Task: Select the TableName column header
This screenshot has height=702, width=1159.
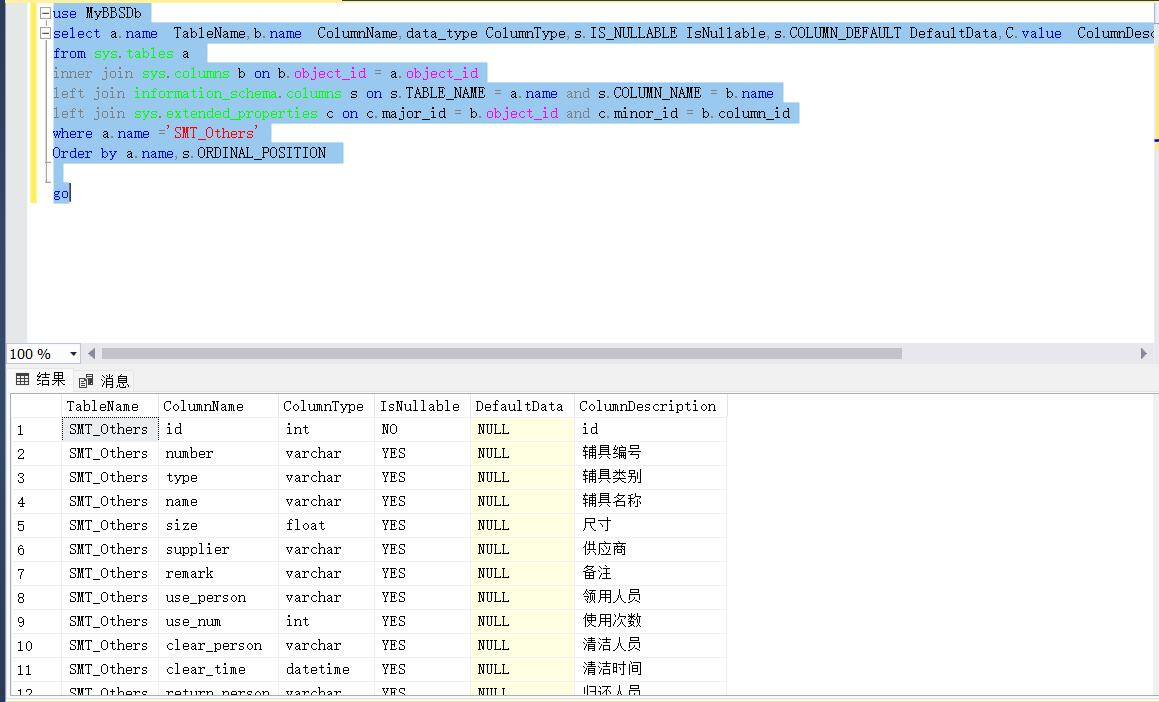Action: click(x=110, y=406)
